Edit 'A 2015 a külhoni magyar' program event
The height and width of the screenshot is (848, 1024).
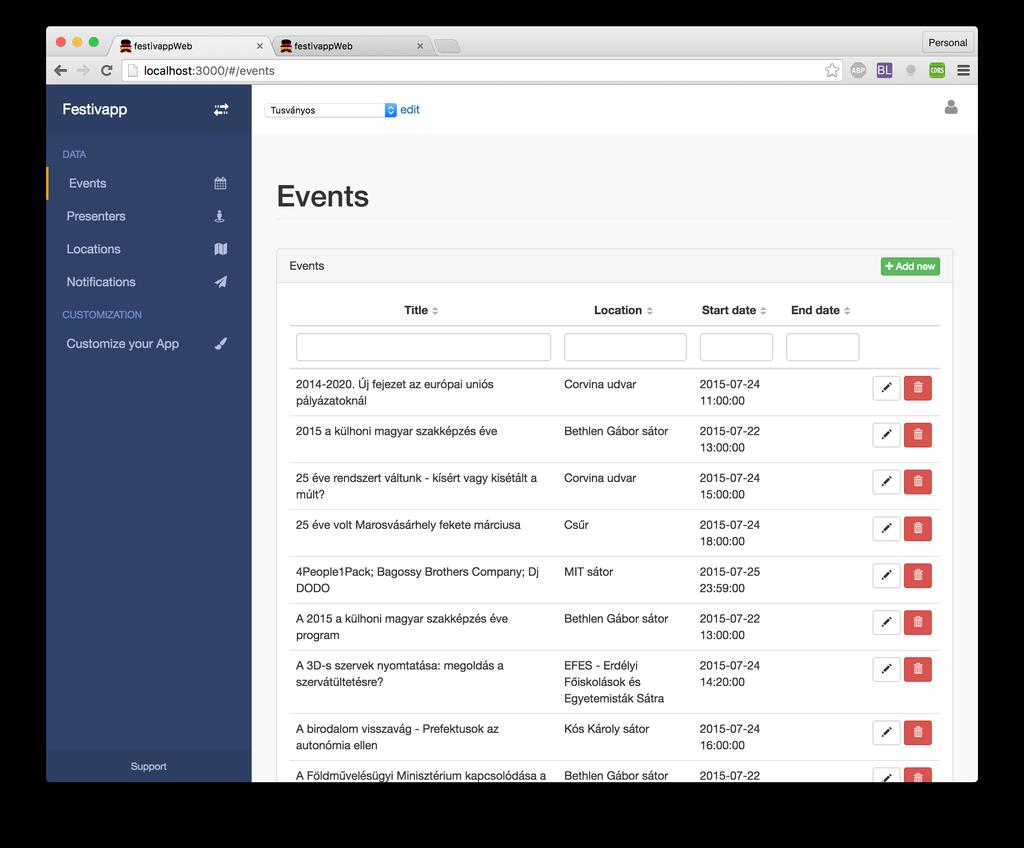click(x=886, y=623)
